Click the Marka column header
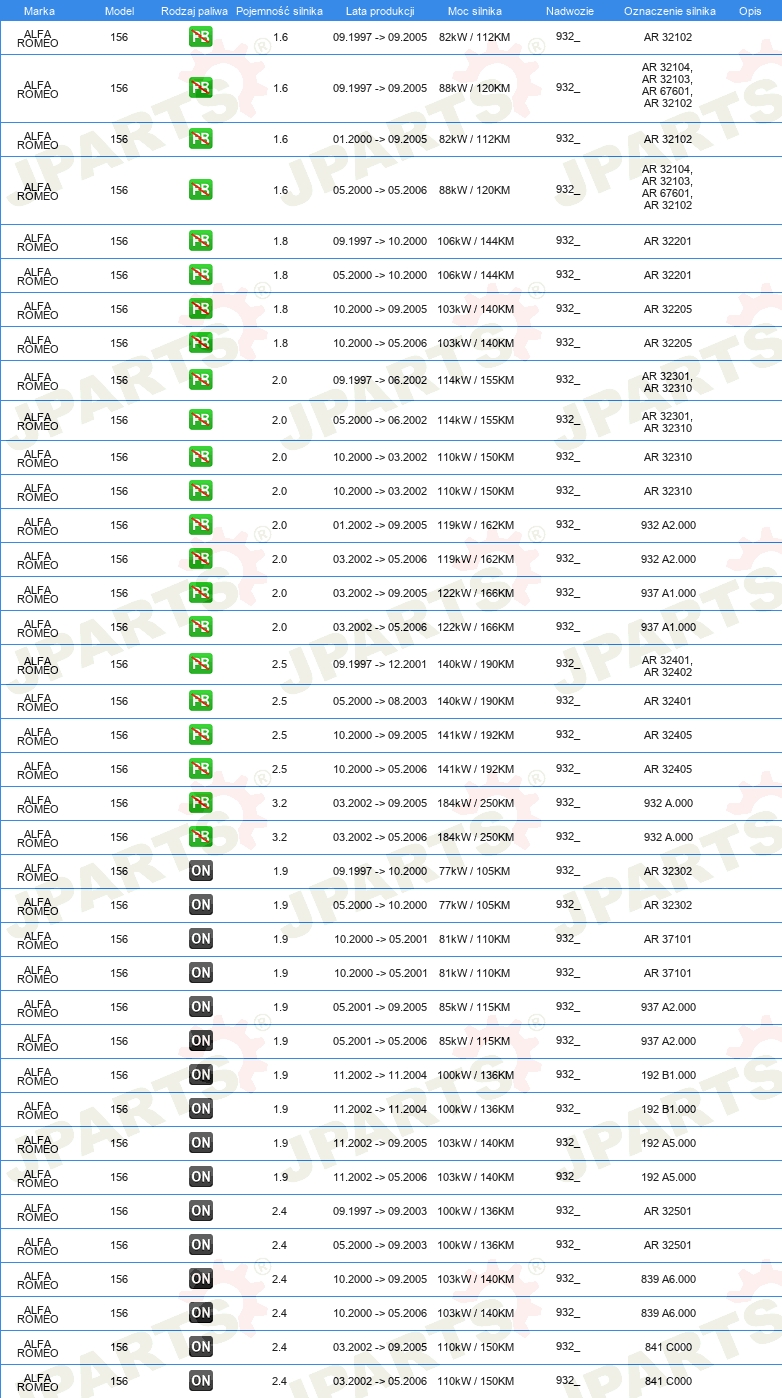 tap(39, 10)
